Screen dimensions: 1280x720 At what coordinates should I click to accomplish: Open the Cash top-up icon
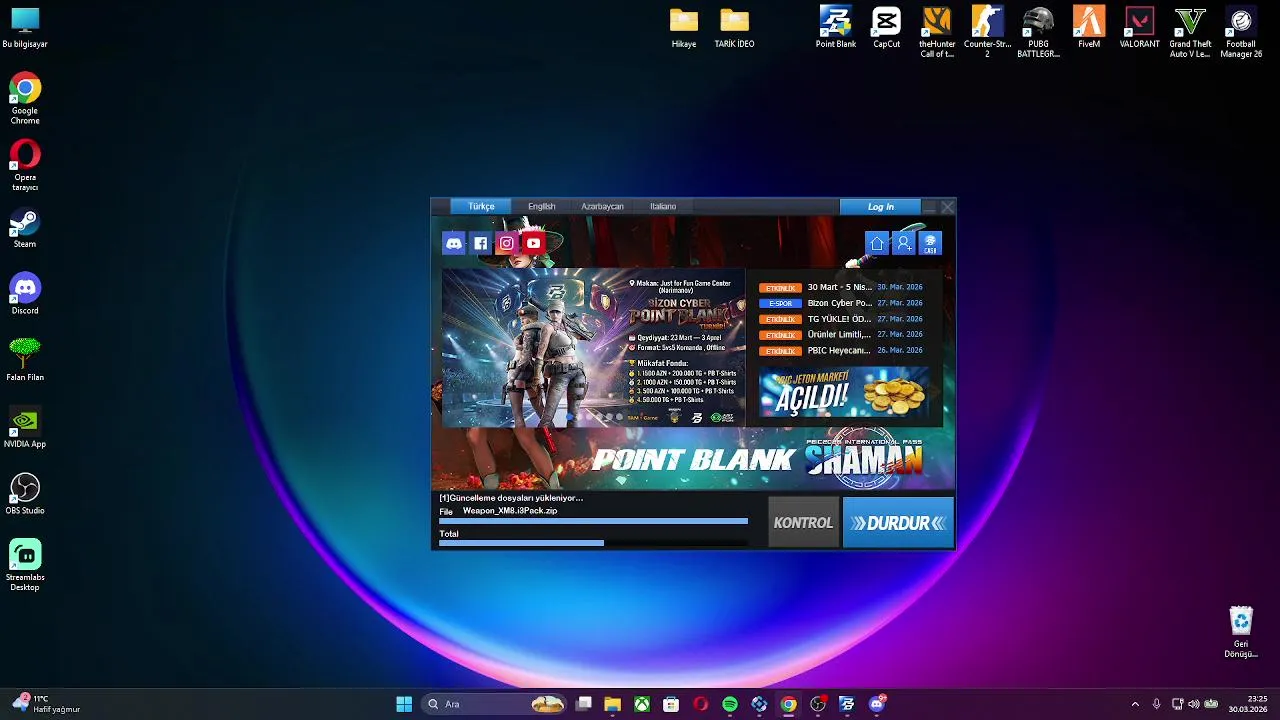pyautogui.click(x=930, y=243)
